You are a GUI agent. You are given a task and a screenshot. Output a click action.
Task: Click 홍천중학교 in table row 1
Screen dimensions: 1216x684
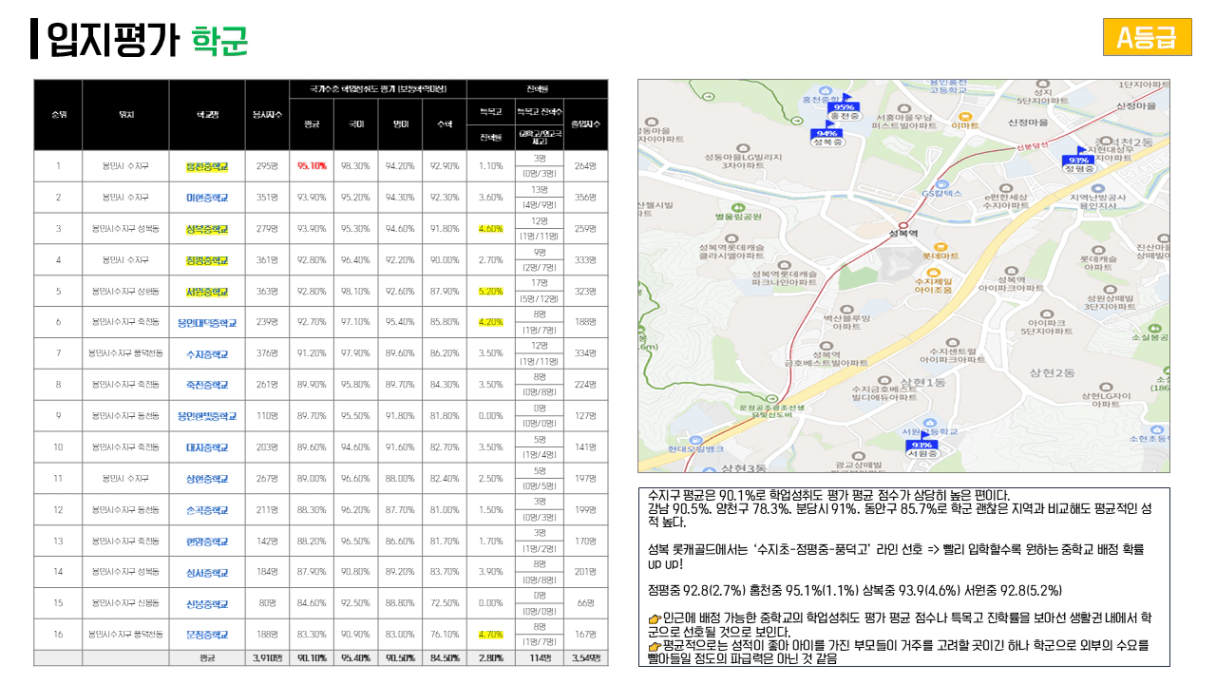click(207, 166)
